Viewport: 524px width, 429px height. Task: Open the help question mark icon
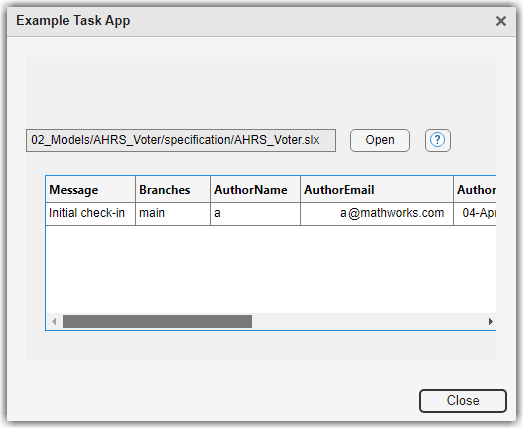tap(437, 140)
